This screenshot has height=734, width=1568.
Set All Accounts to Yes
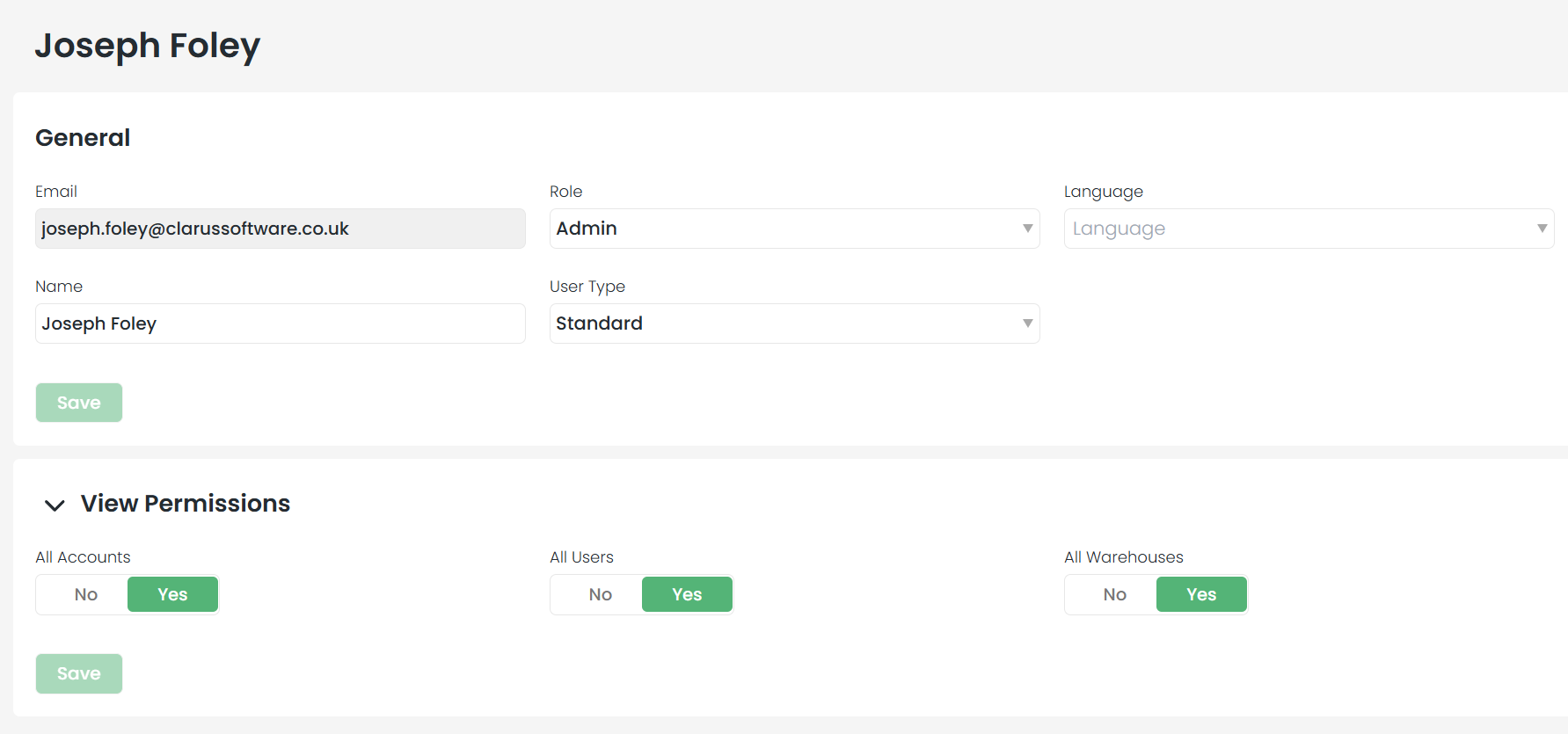click(172, 595)
